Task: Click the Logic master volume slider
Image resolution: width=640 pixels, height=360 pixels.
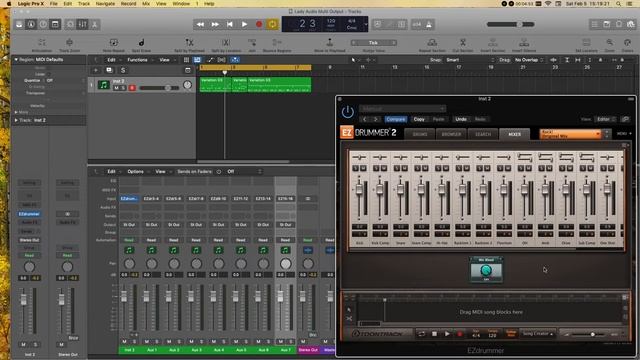Action: point(511,24)
